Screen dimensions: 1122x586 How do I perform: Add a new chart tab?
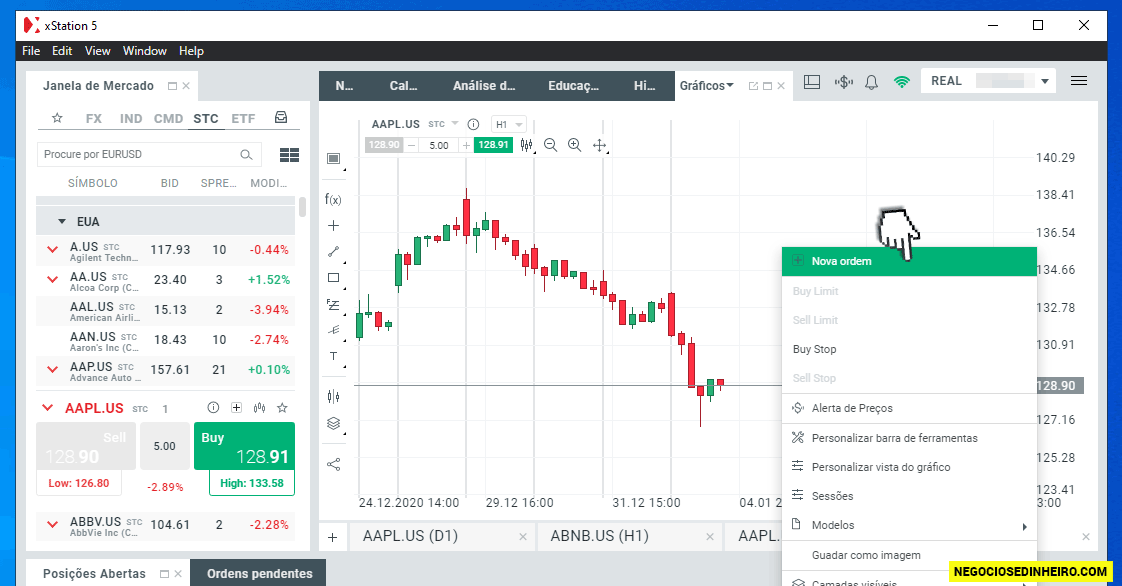coord(333,537)
